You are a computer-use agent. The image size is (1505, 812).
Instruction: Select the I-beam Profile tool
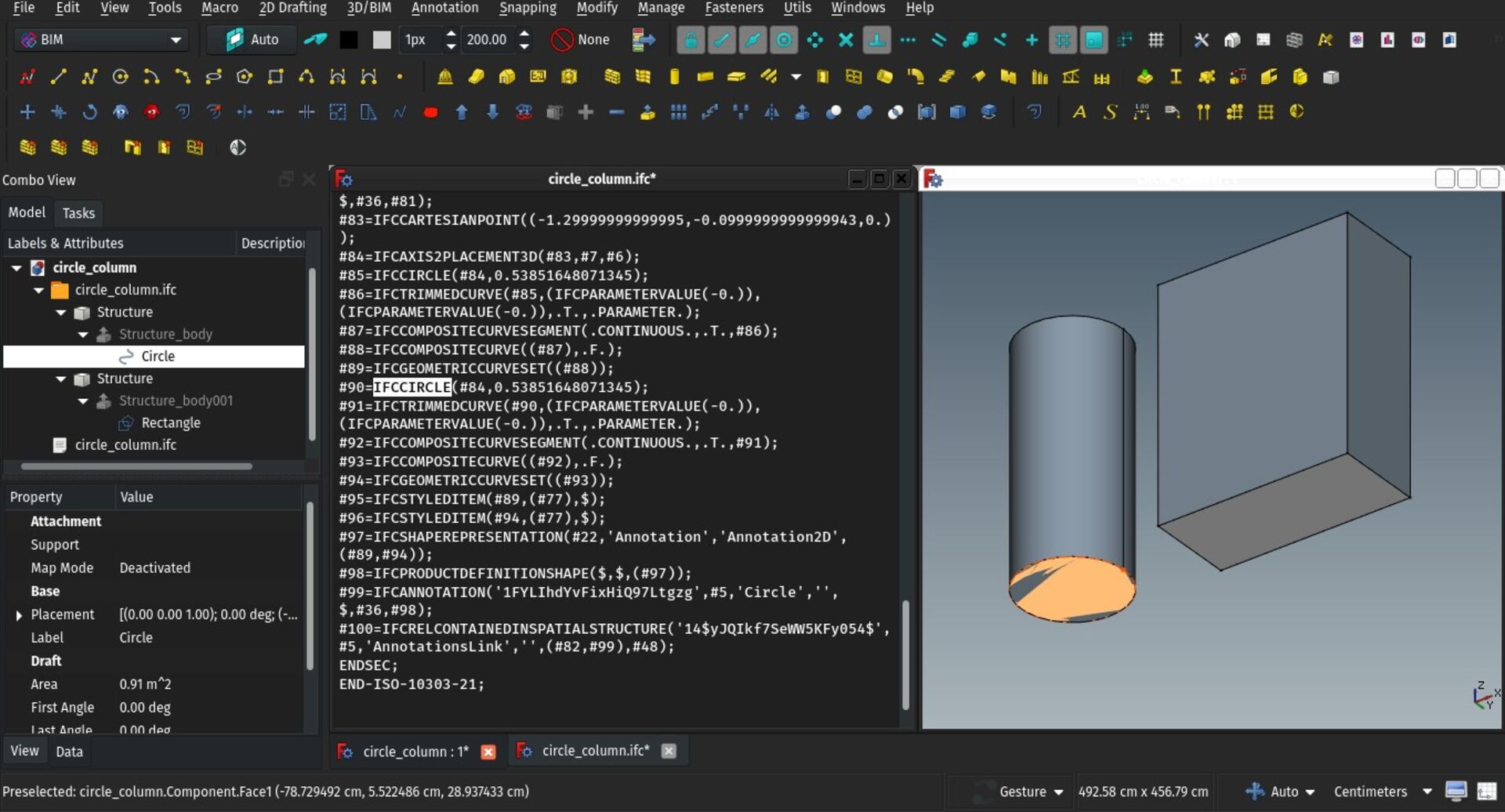coord(1176,77)
